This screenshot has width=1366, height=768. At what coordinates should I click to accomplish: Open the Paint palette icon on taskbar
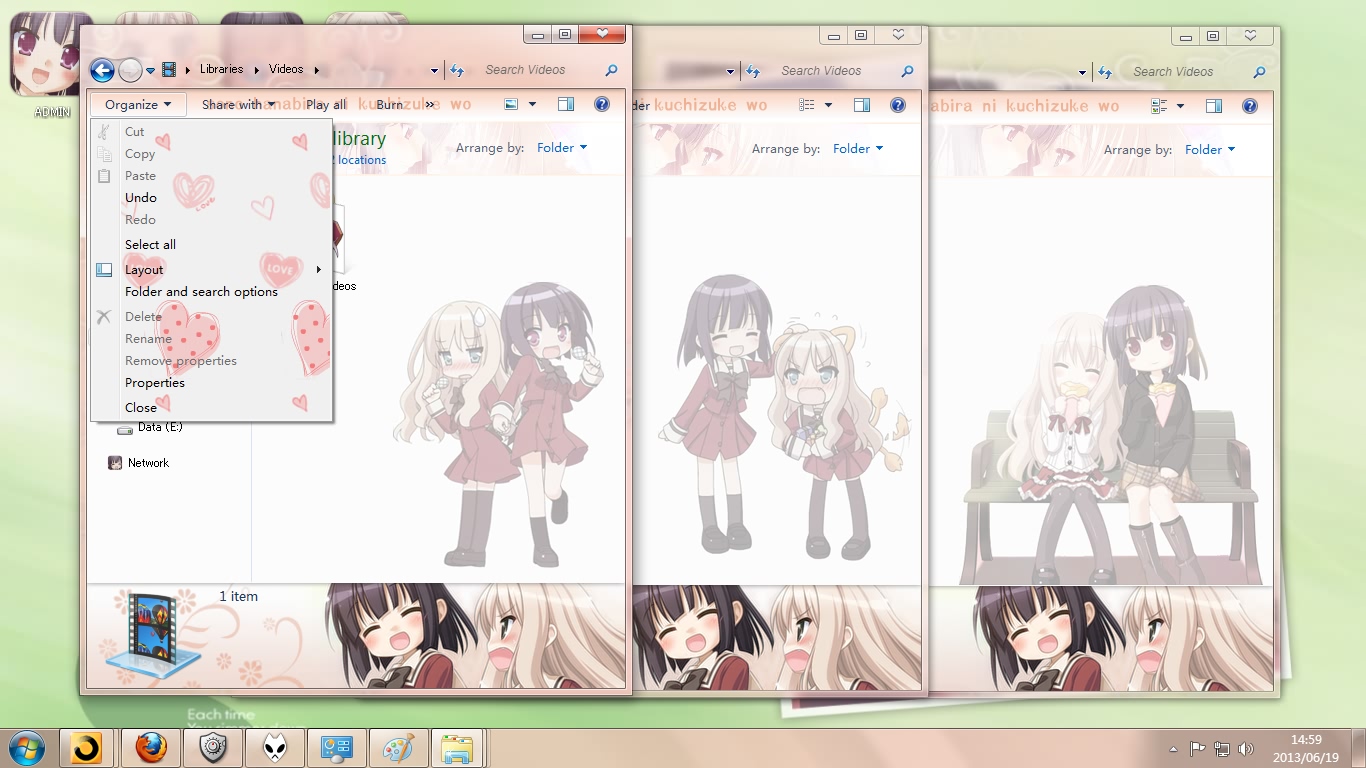pos(399,748)
